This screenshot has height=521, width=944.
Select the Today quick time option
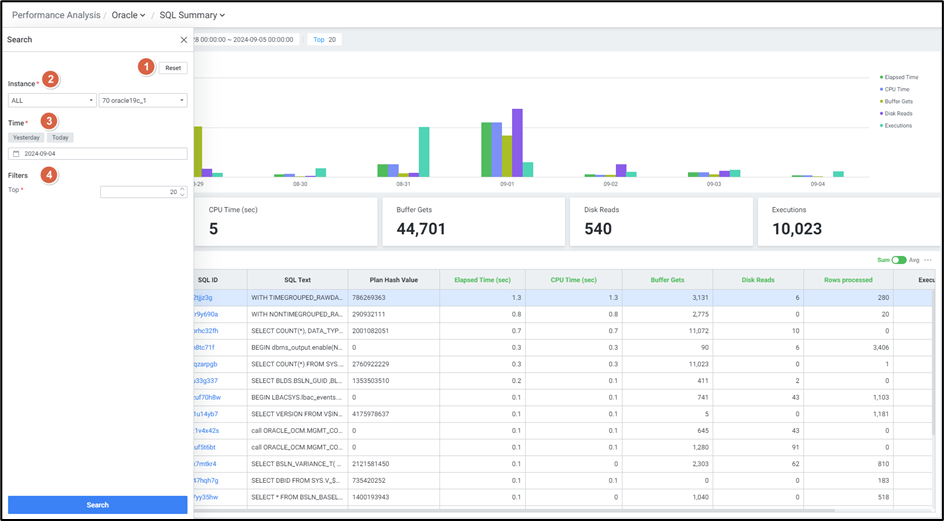pos(60,137)
